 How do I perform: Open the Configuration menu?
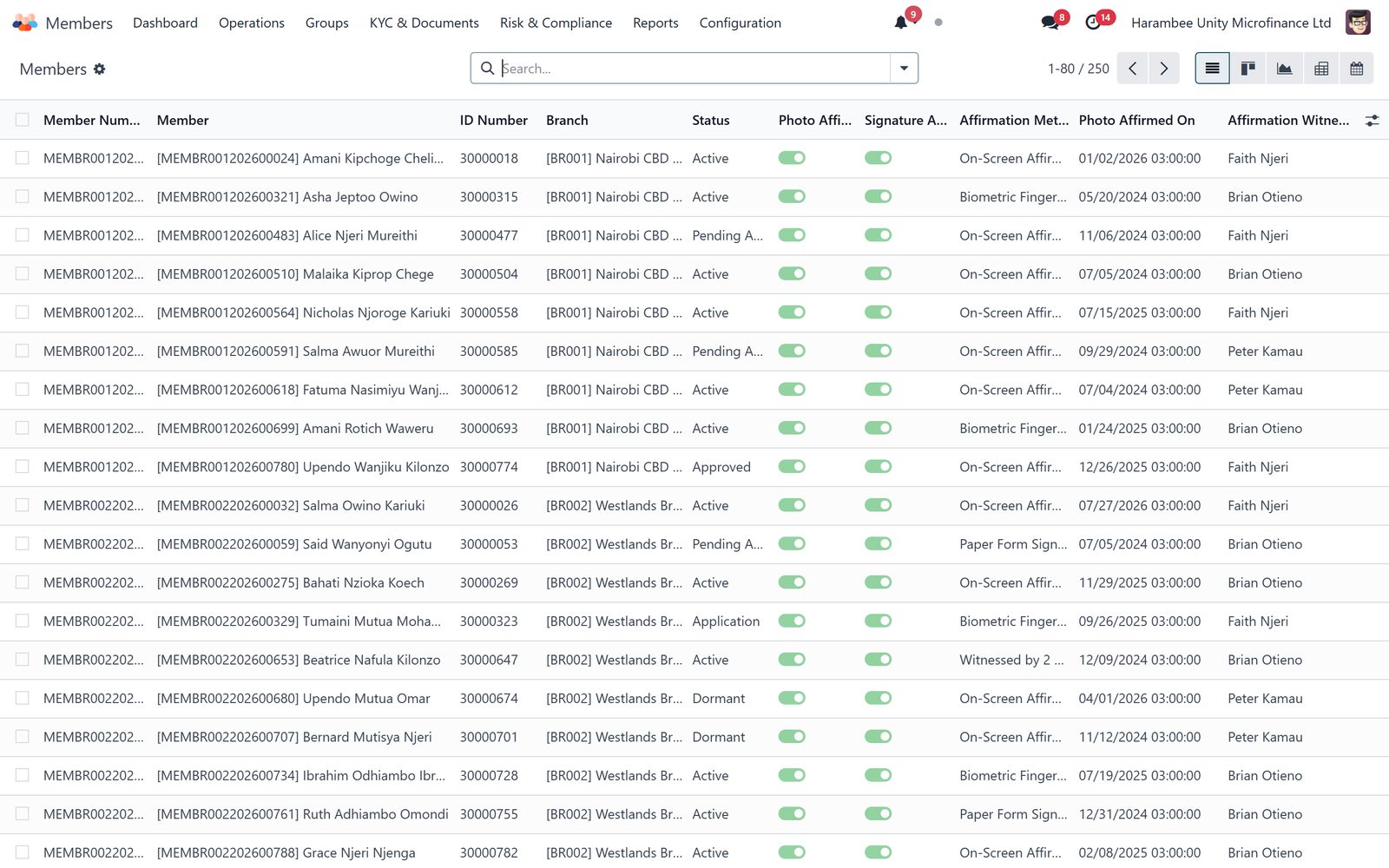tap(741, 23)
